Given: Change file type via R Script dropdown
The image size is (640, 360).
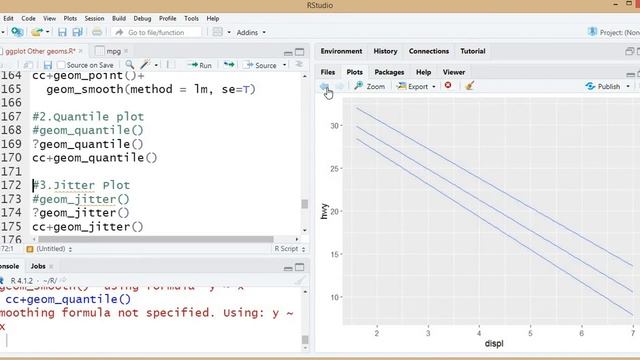Looking at the screenshot, I should click(289, 249).
